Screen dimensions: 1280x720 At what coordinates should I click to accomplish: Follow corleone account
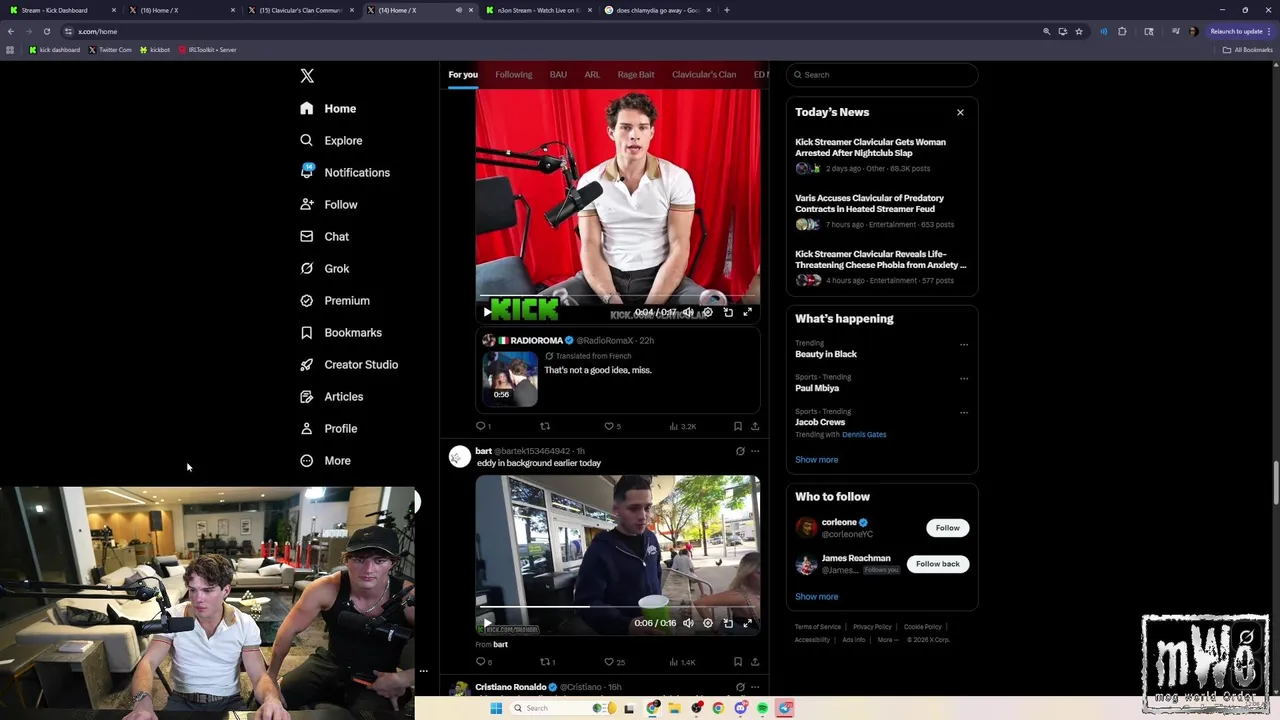[x=947, y=528]
